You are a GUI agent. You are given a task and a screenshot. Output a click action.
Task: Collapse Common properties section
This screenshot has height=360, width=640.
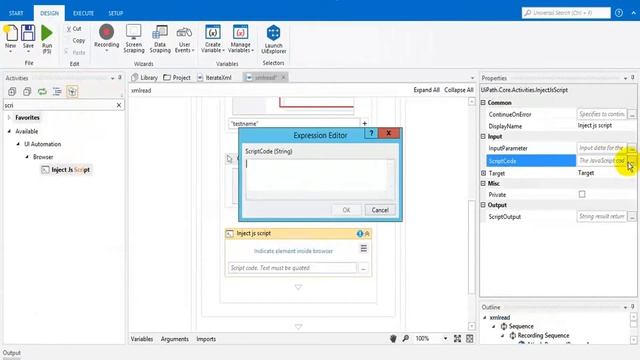point(483,102)
